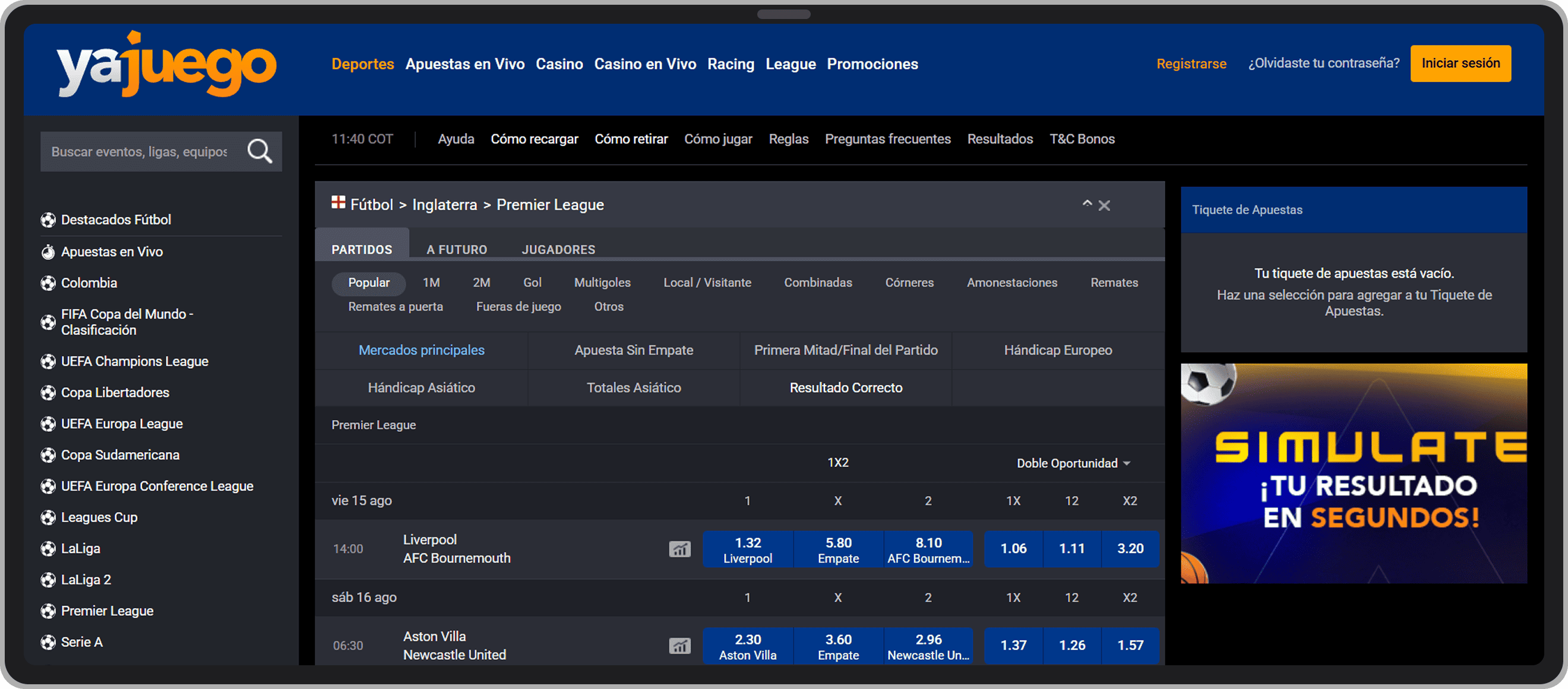Select Hándicap Asiático market group

421,388
